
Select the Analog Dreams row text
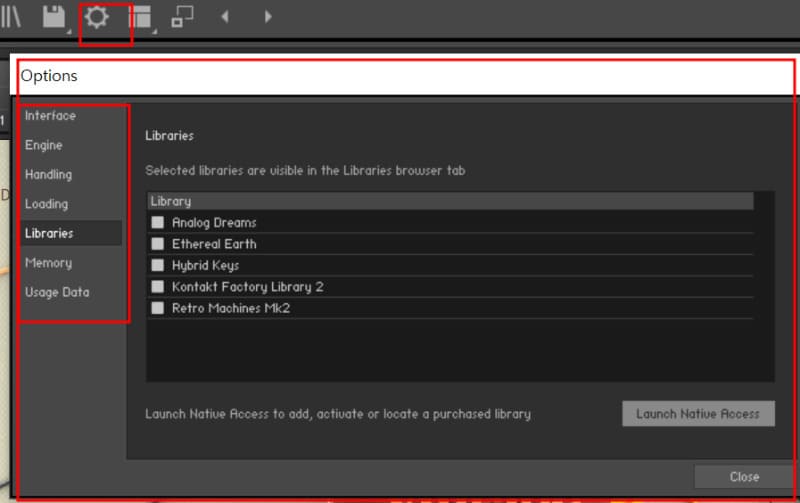[214, 223]
